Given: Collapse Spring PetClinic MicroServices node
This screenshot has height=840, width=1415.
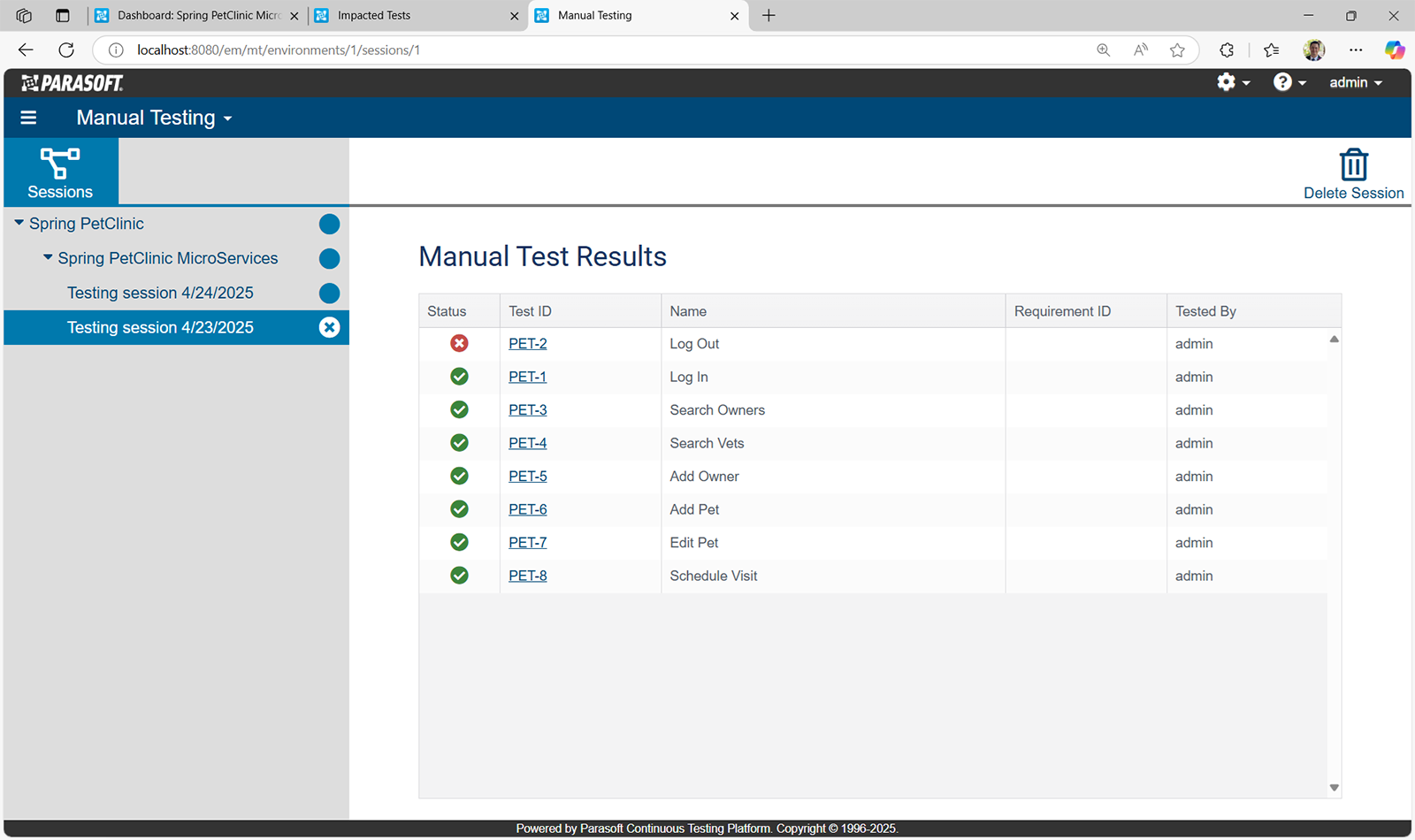Looking at the screenshot, I should [47, 258].
